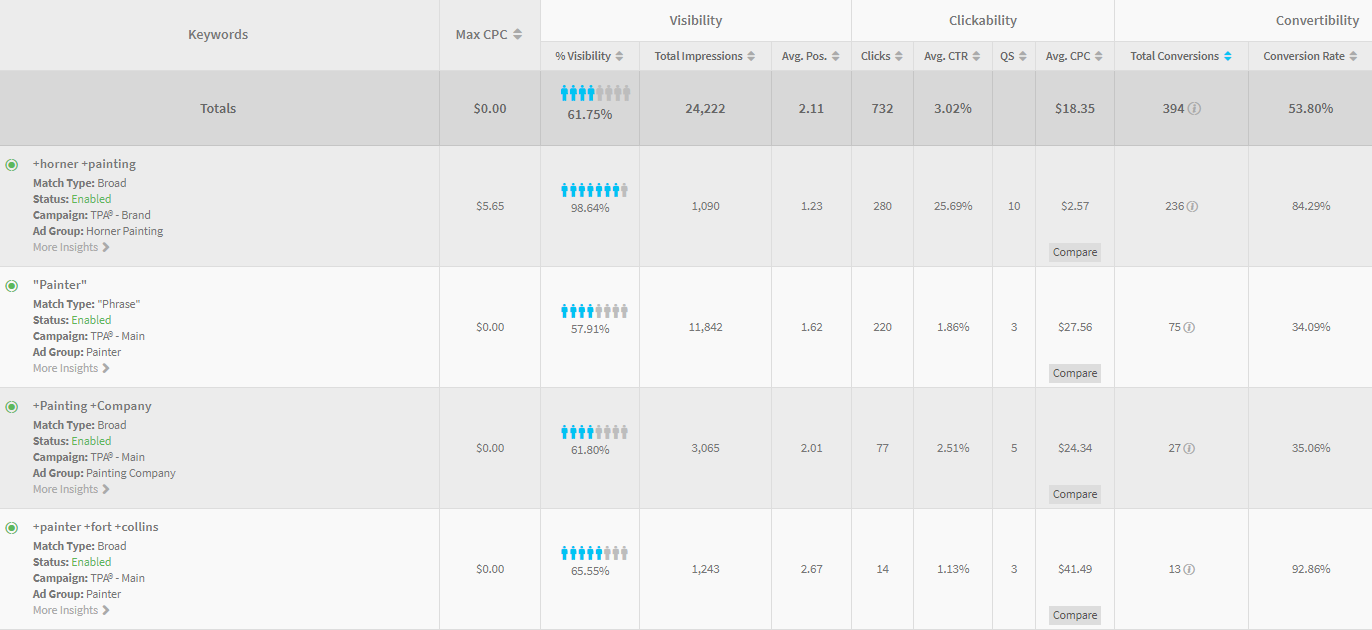The width and height of the screenshot is (1372, 630).
Task: Click info icon next to 13 conversions
Action: 1190,570
